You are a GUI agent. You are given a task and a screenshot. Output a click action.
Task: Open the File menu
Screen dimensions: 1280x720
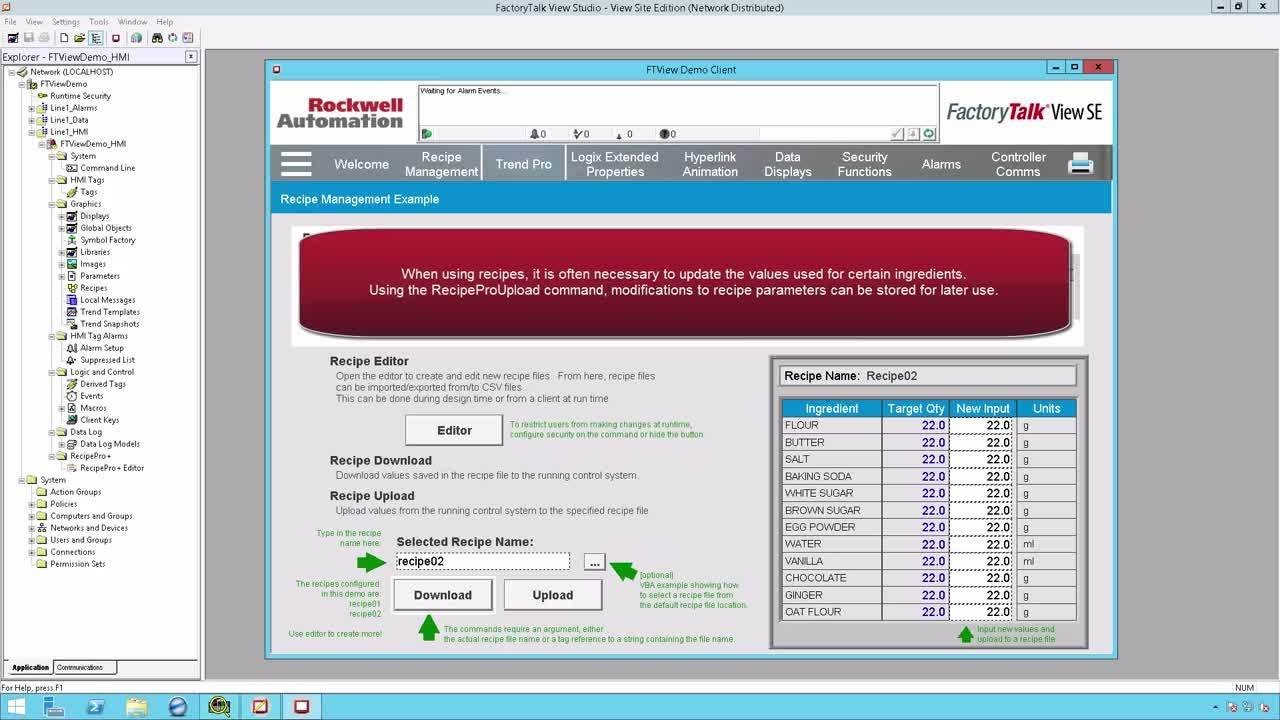10,21
